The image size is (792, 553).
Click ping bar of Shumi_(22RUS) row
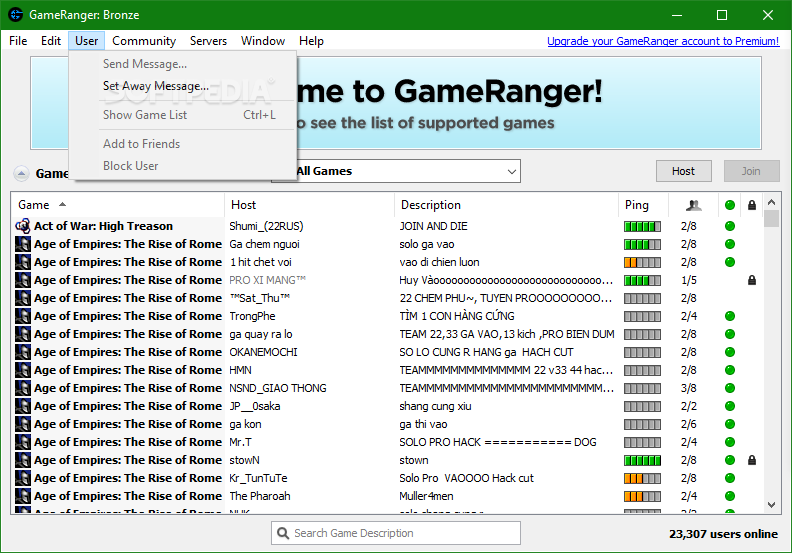click(642, 226)
